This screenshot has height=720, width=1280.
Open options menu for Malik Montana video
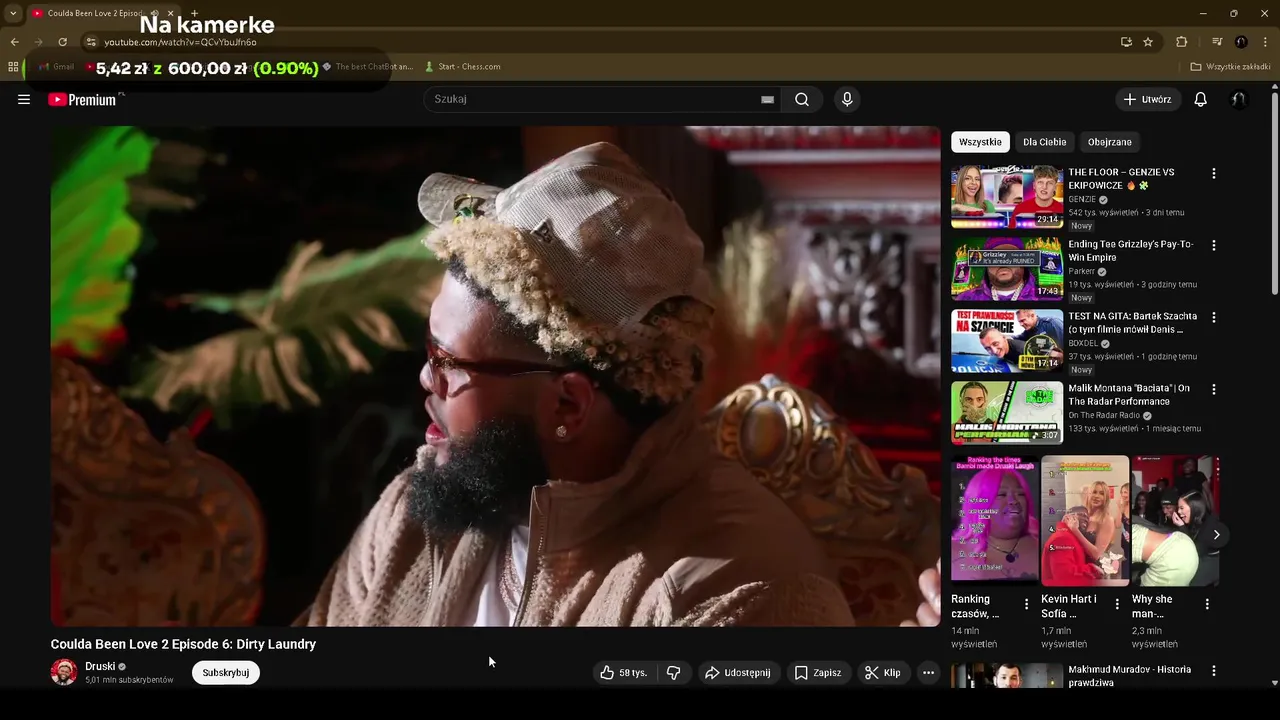click(x=1214, y=389)
